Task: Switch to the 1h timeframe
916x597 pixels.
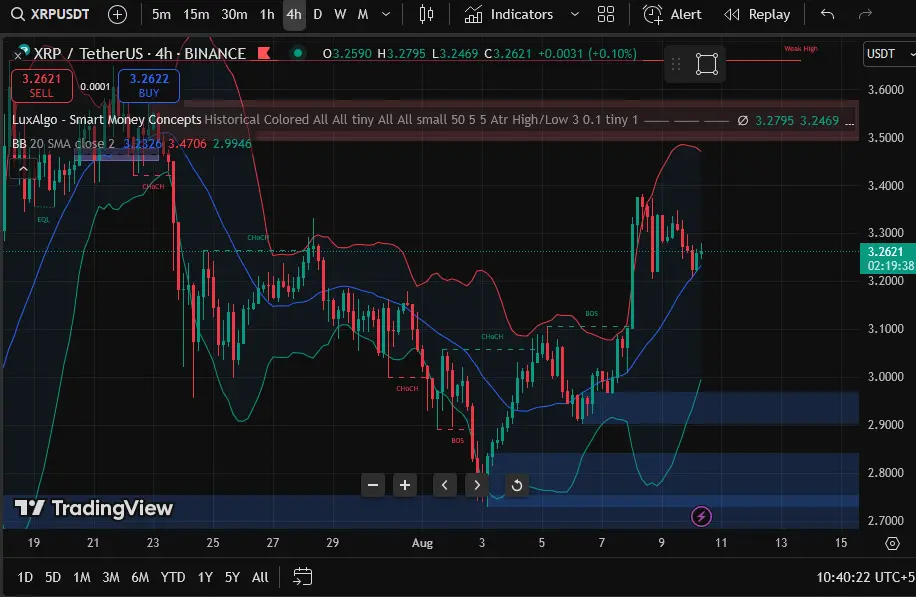Action: (267, 15)
